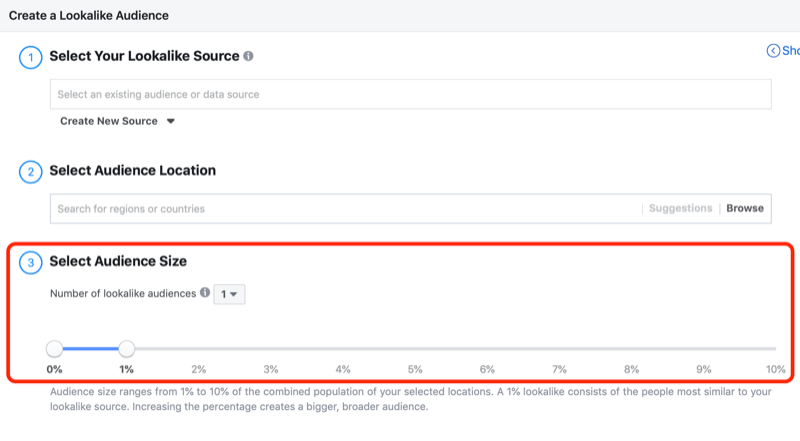Choose the 7% mark on the slider
The width and height of the screenshot is (800, 441).
coord(559,349)
